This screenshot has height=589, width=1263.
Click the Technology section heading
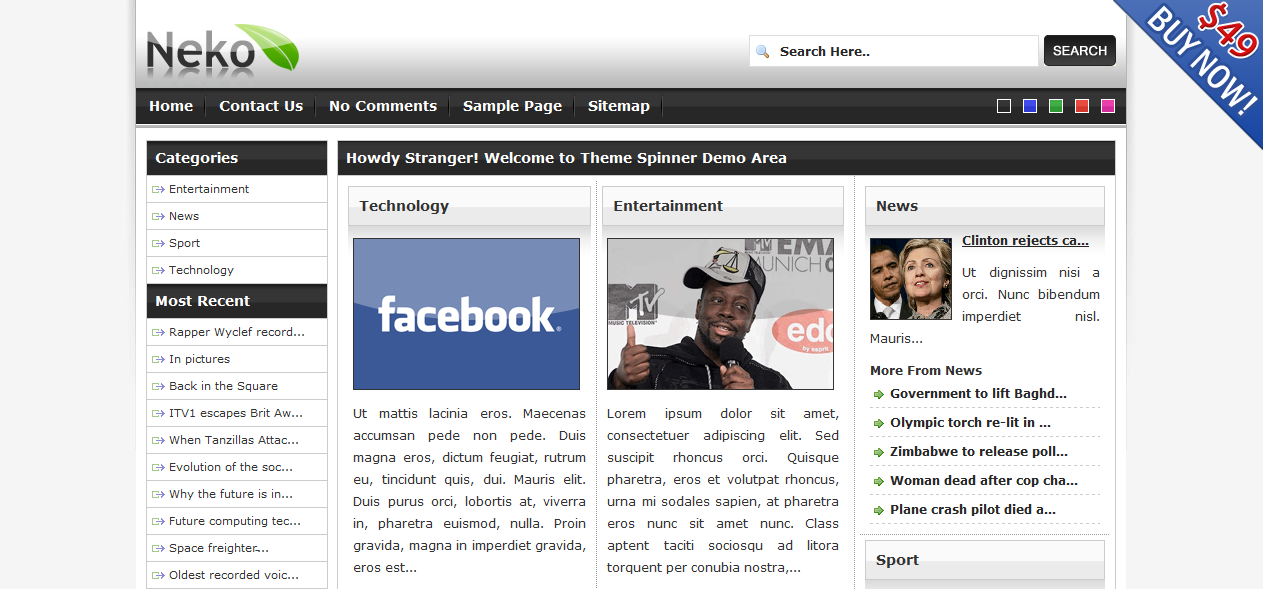(404, 206)
